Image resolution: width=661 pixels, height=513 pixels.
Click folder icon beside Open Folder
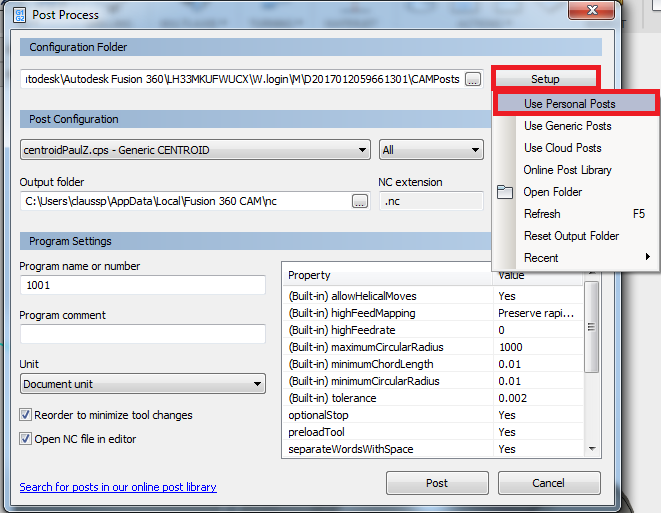coord(505,192)
